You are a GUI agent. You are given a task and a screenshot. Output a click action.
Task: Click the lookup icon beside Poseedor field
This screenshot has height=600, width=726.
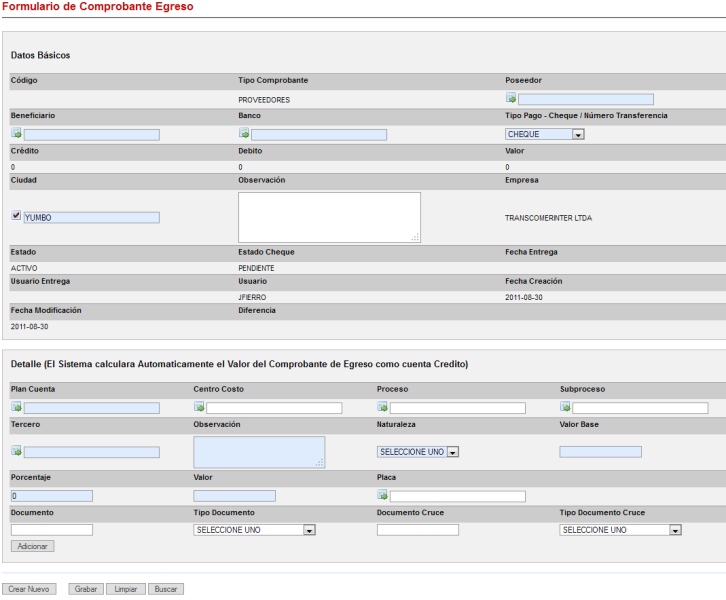(x=511, y=99)
